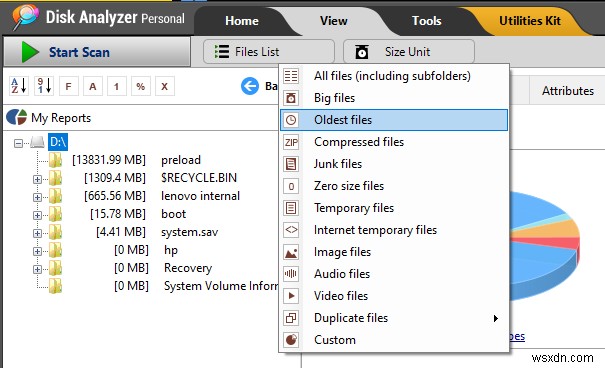Click the Zero size files icon
The width and height of the screenshot is (605, 368).
(291, 186)
